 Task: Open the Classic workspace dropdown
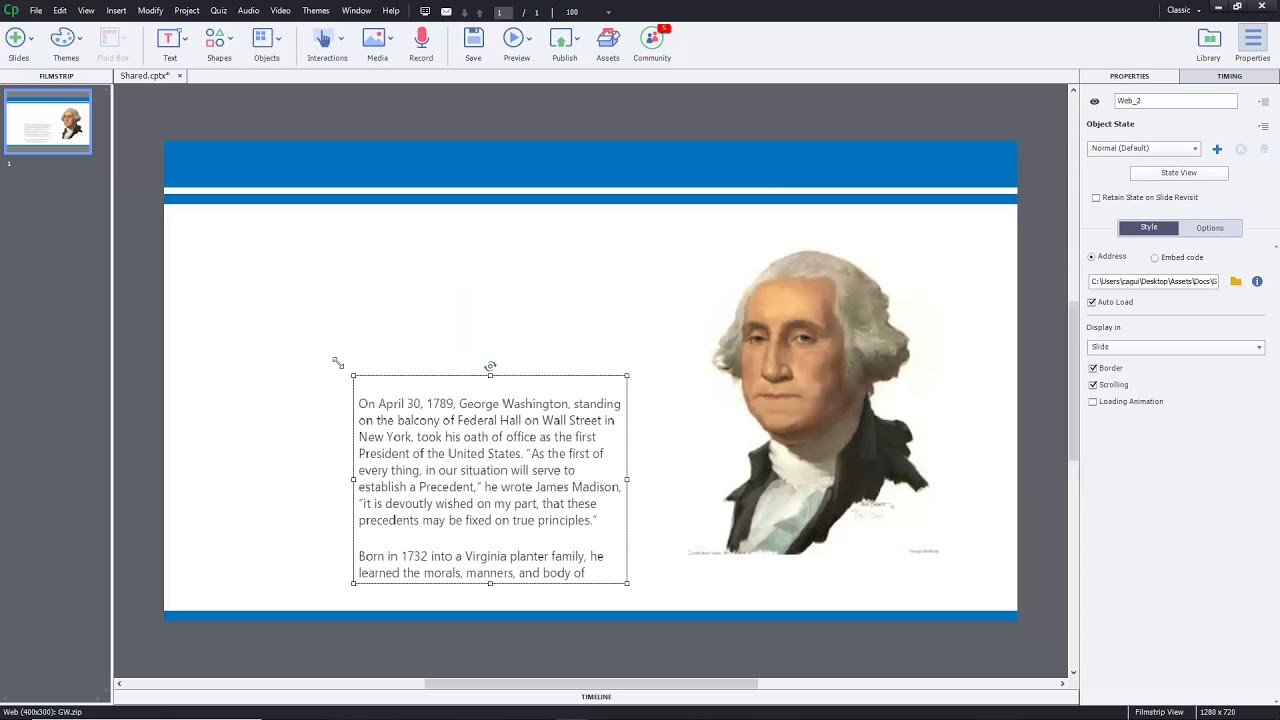[x=1184, y=10]
